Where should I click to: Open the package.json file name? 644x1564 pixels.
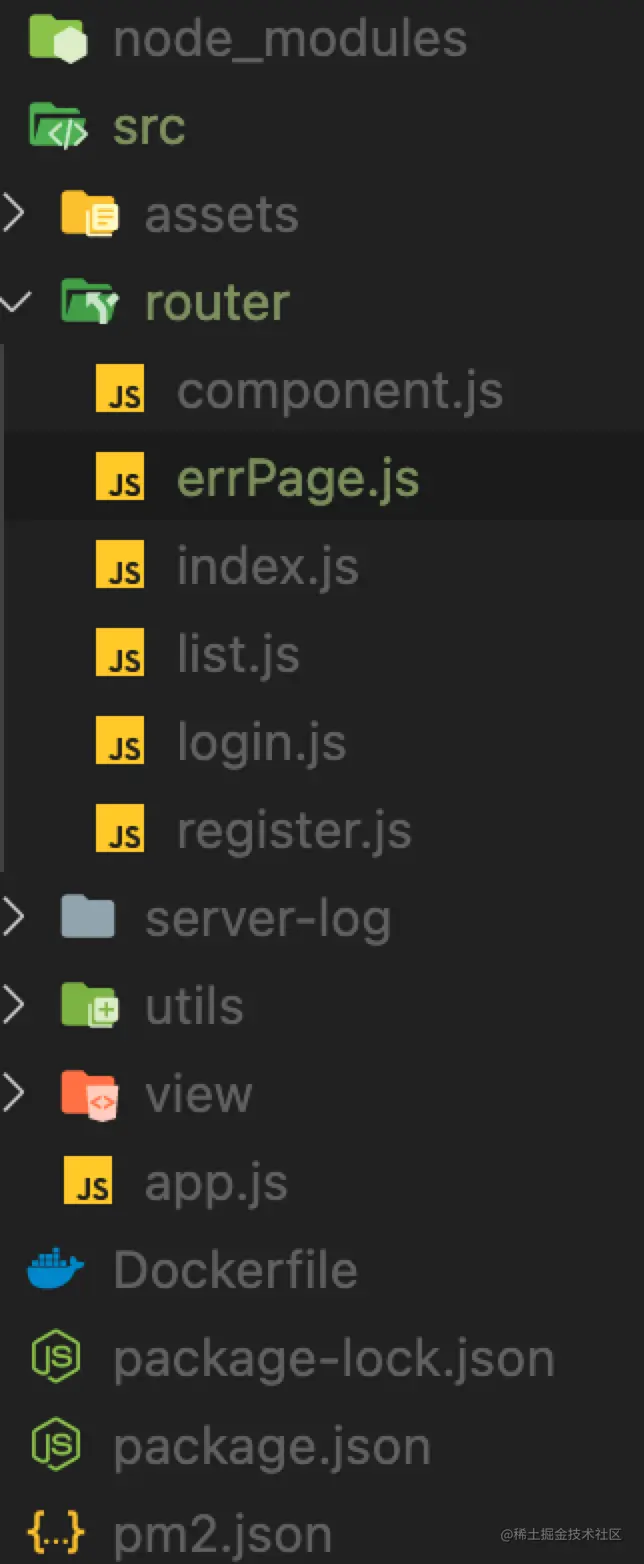click(272, 1447)
